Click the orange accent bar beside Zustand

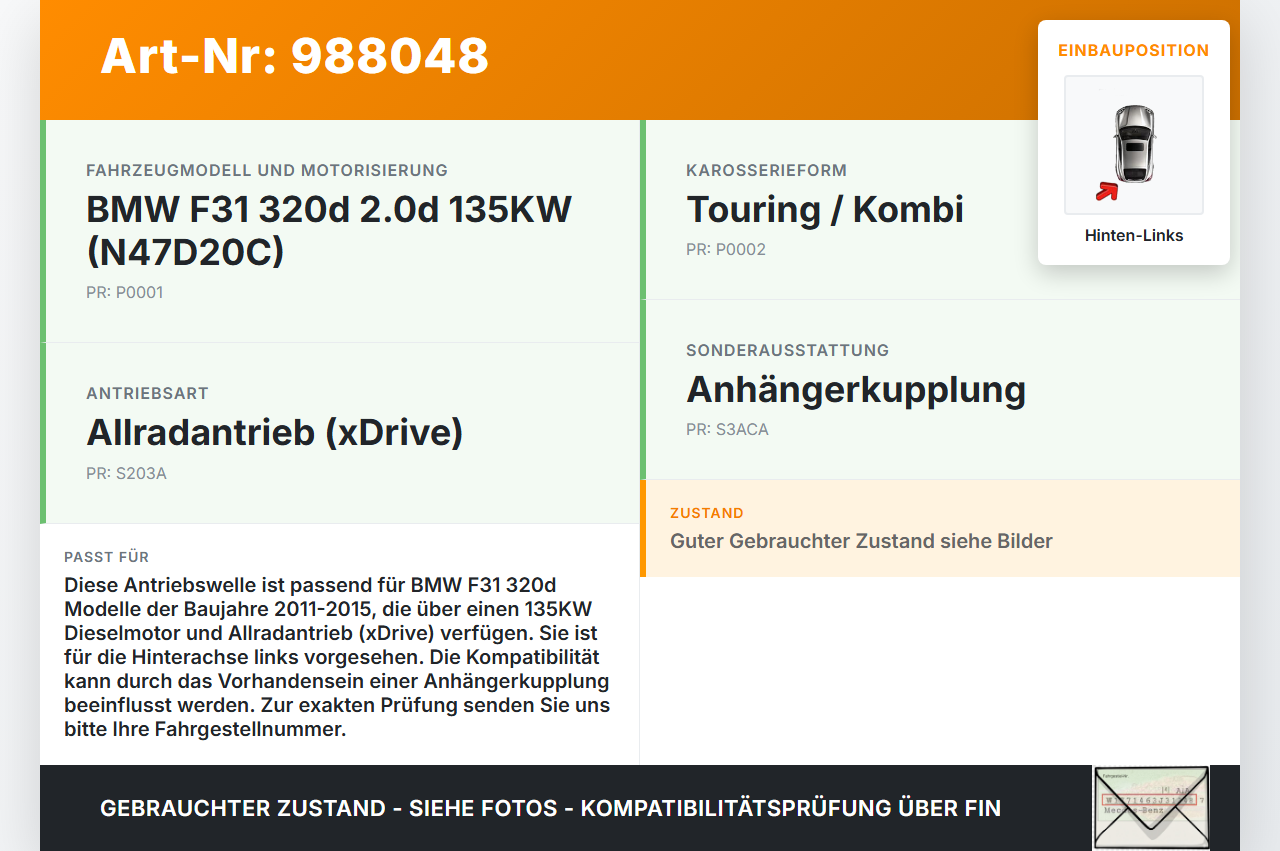643,529
